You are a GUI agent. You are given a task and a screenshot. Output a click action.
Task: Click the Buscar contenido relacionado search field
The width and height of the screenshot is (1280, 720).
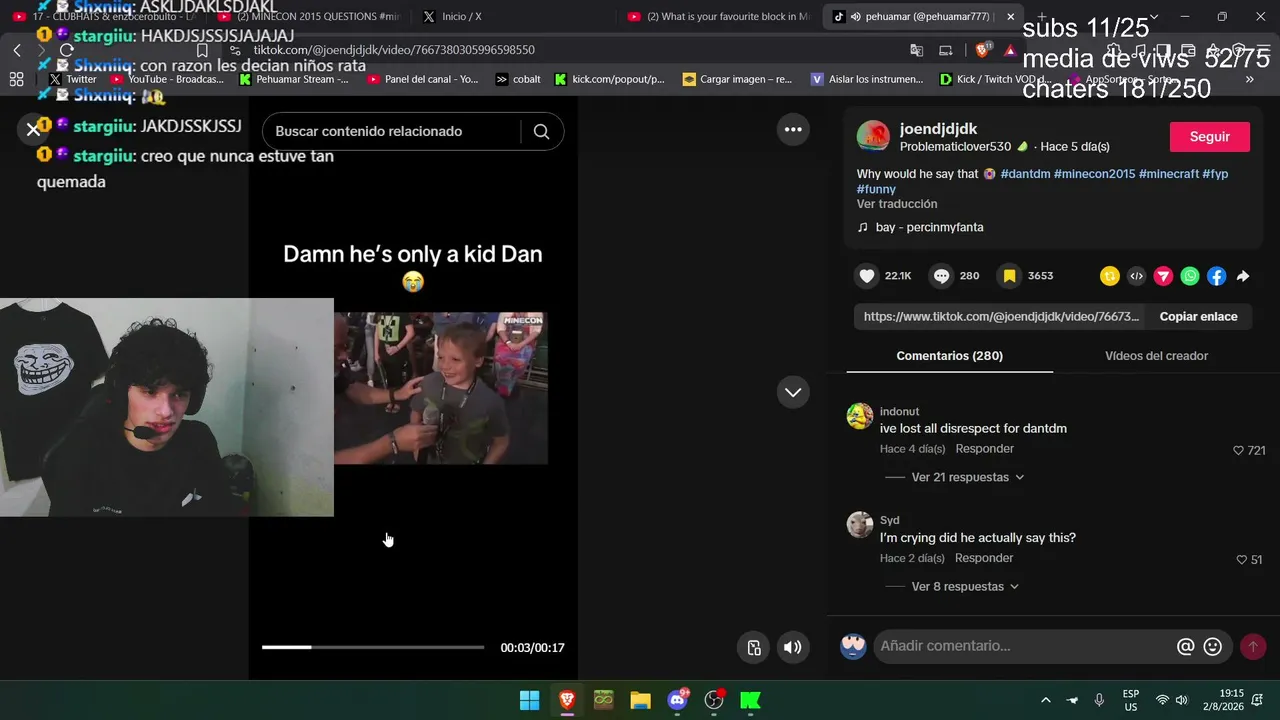[x=391, y=131]
